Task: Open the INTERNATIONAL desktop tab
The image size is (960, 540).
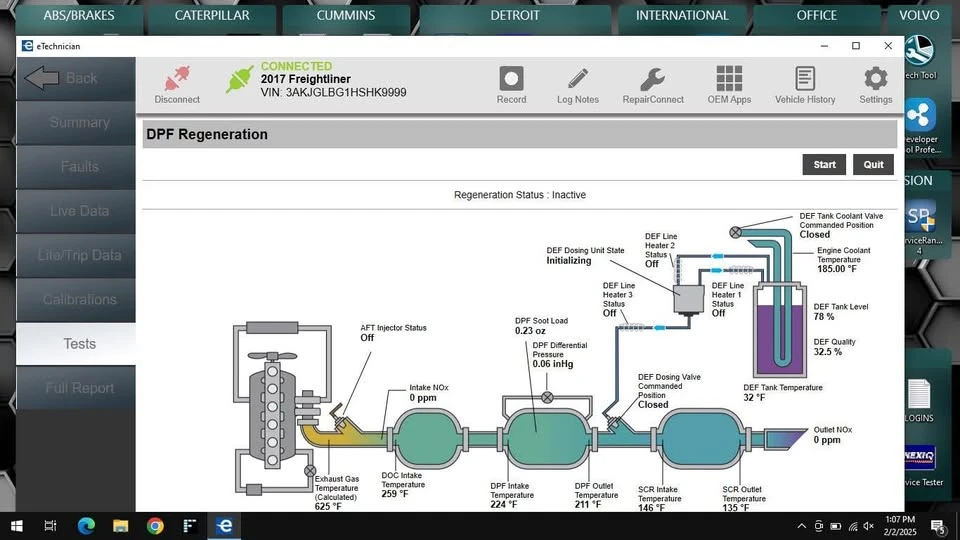Action: (x=682, y=16)
